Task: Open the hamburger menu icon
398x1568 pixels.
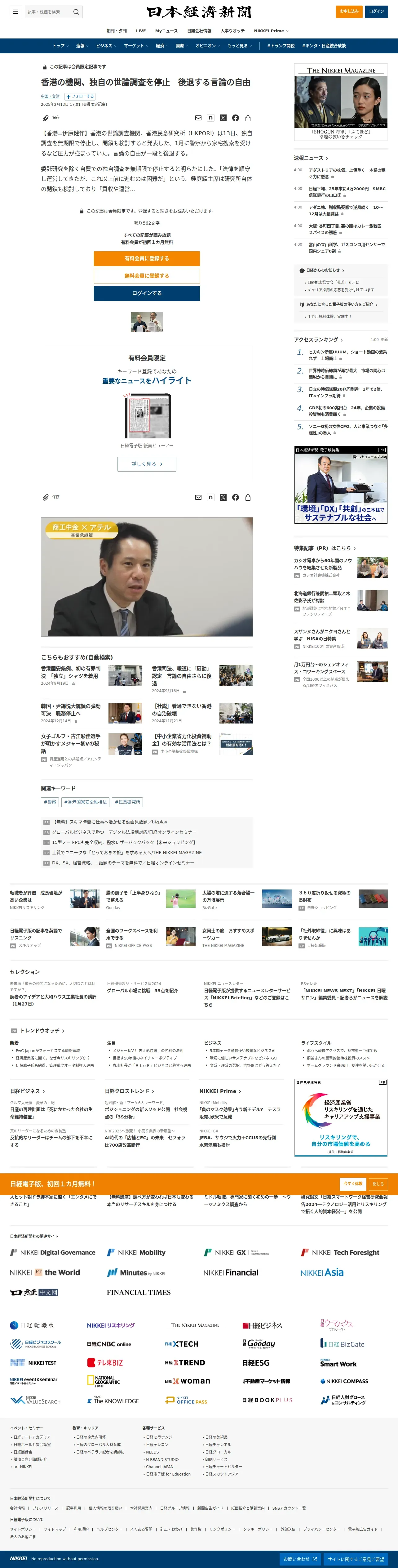Action: tap(15, 11)
